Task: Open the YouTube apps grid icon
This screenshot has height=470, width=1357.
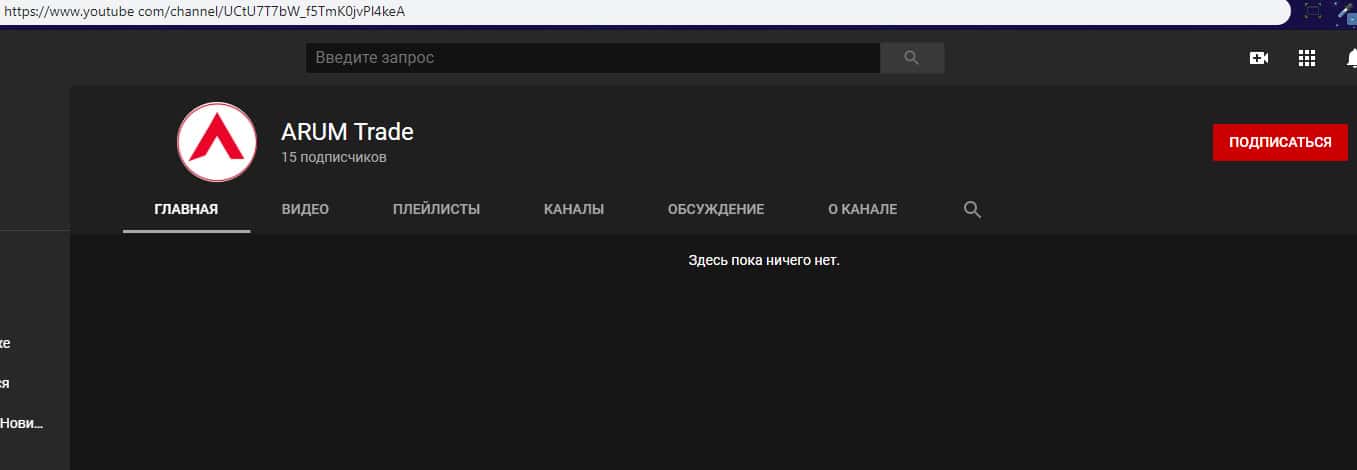Action: click(1306, 58)
